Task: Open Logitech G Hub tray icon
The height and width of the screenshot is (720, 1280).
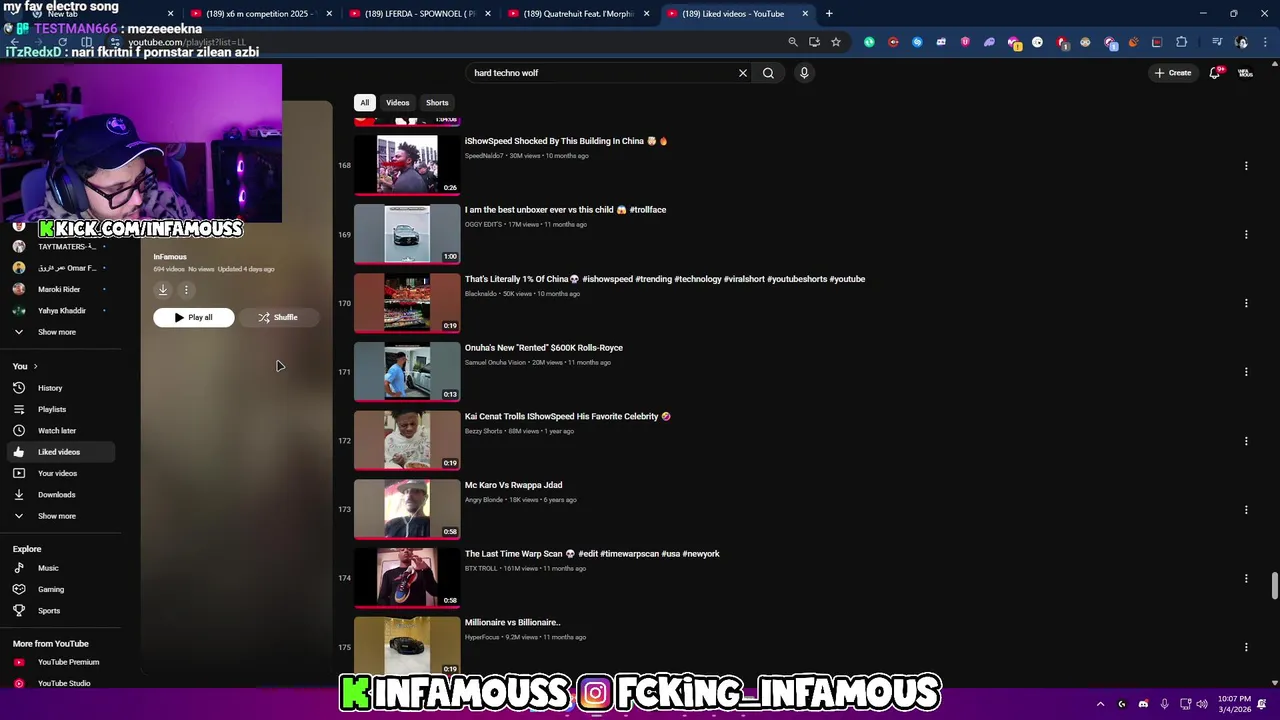Action: (x=1121, y=704)
